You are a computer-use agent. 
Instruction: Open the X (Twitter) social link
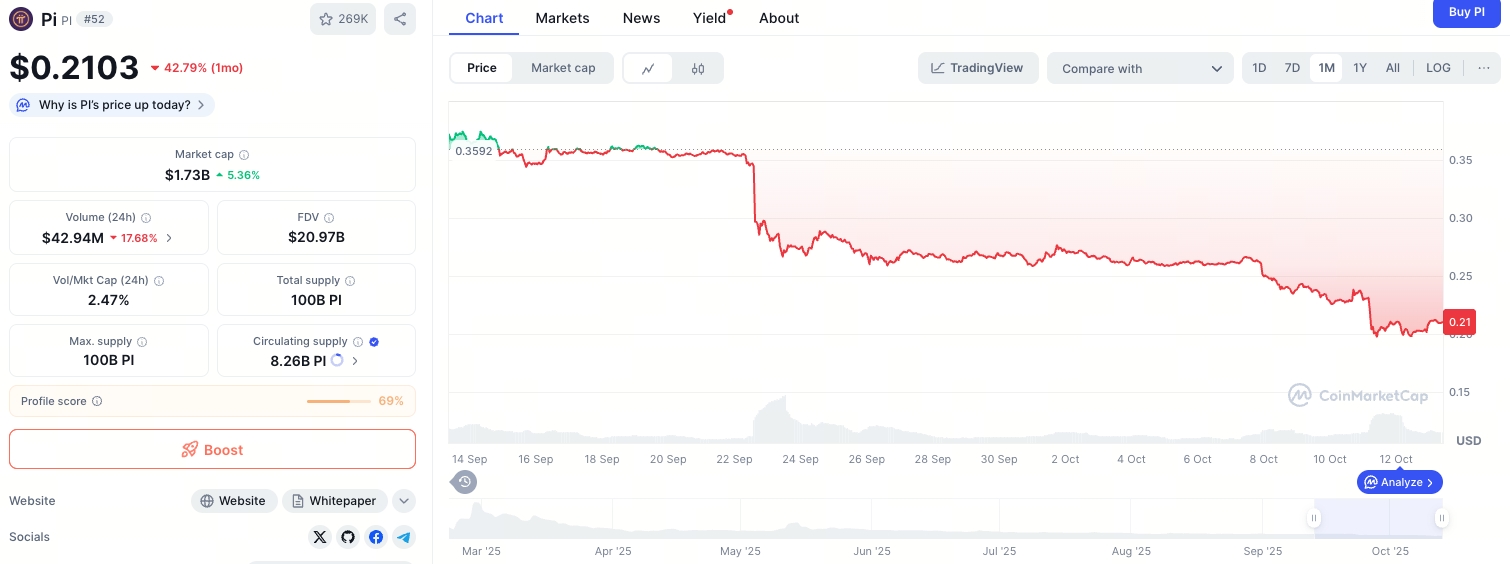coord(320,537)
